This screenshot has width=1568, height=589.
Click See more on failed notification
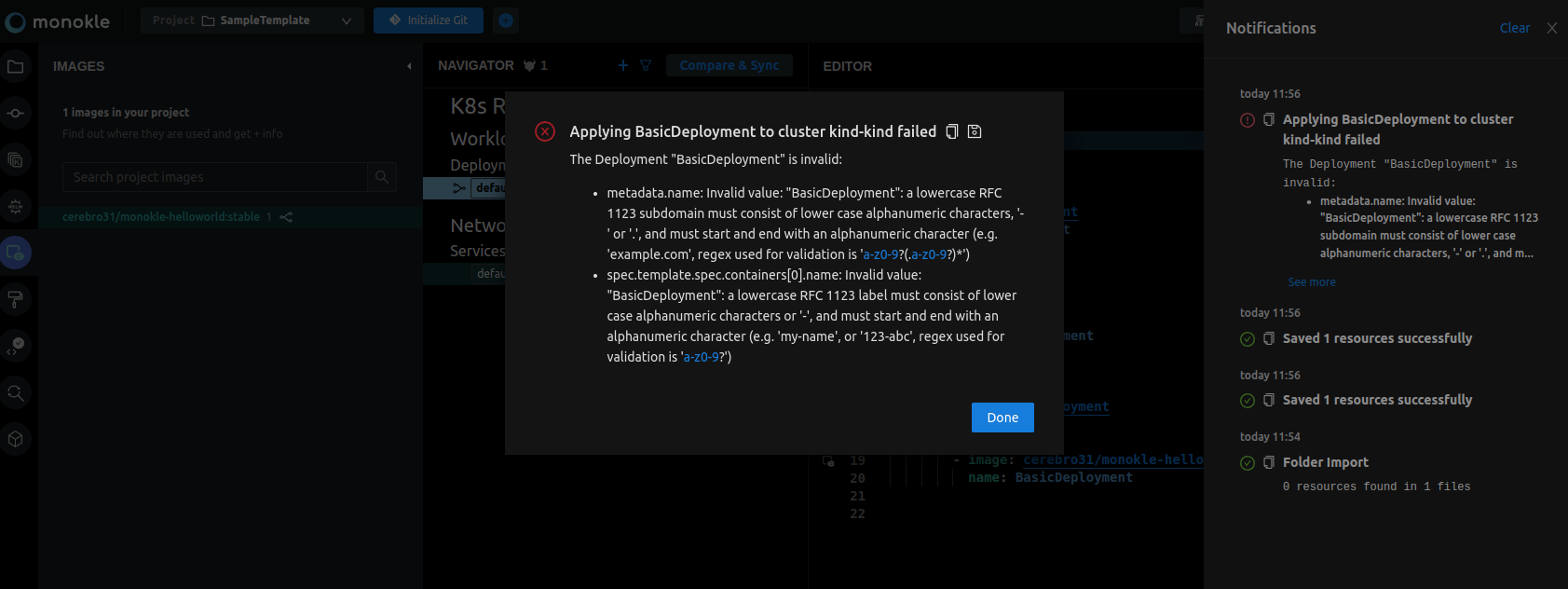(x=1312, y=282)
